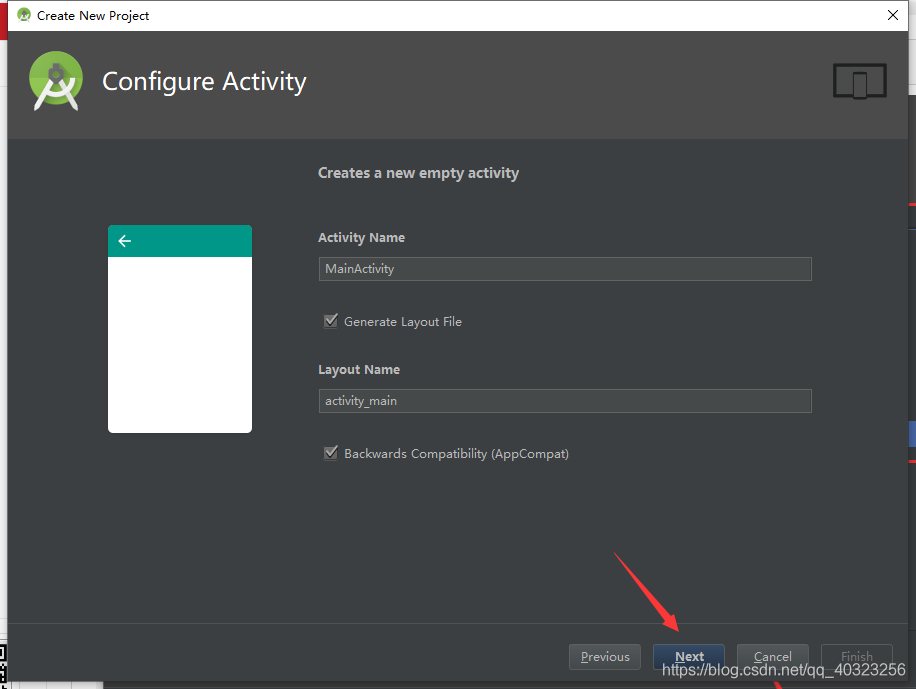Click the empty activity preview thumbnail
Image resolution: width=916 pixels, height=689 pixels.
(x=180, y=329)
